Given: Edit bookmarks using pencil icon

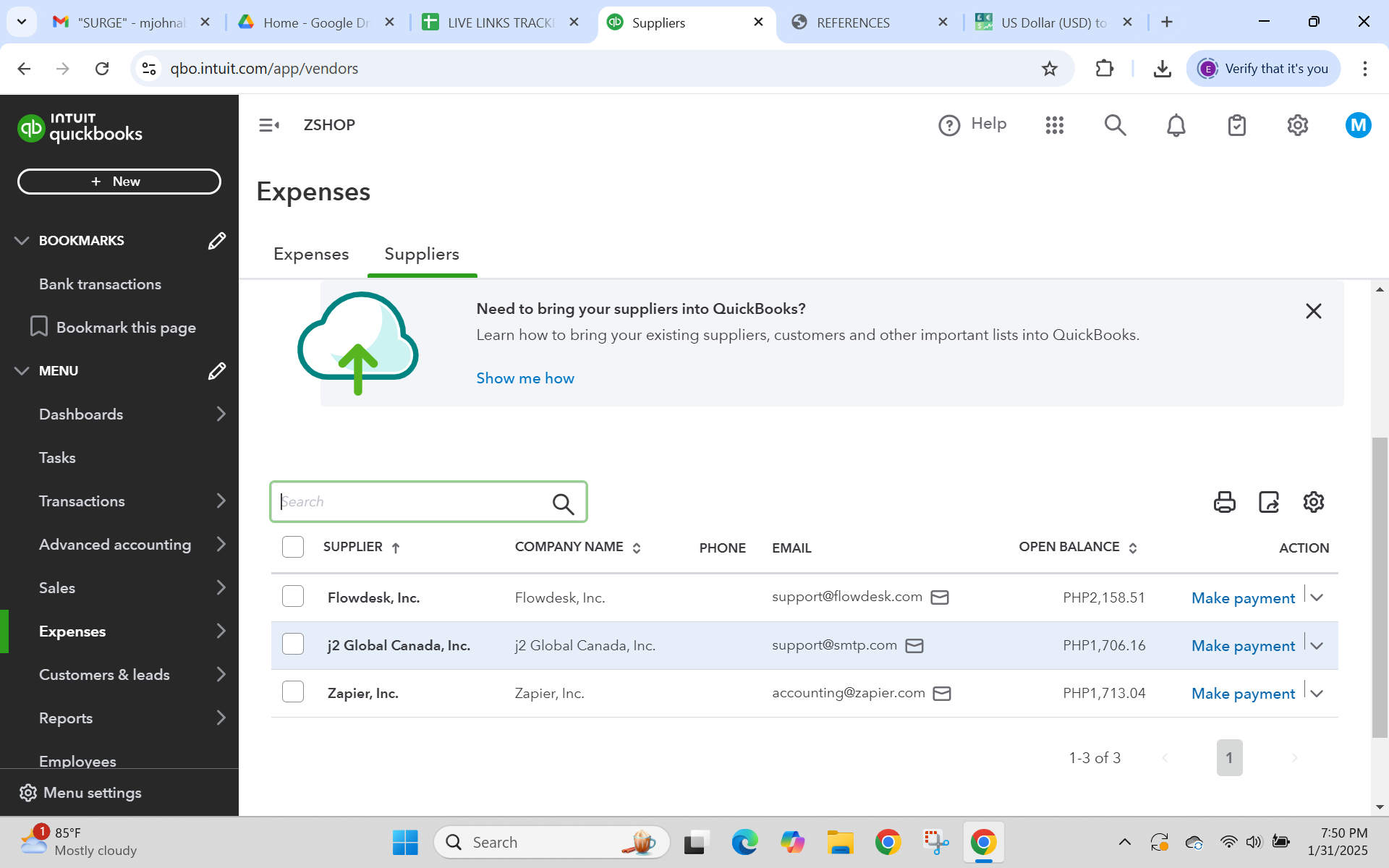Looking at the screenshot, I should tap(216, 241).
